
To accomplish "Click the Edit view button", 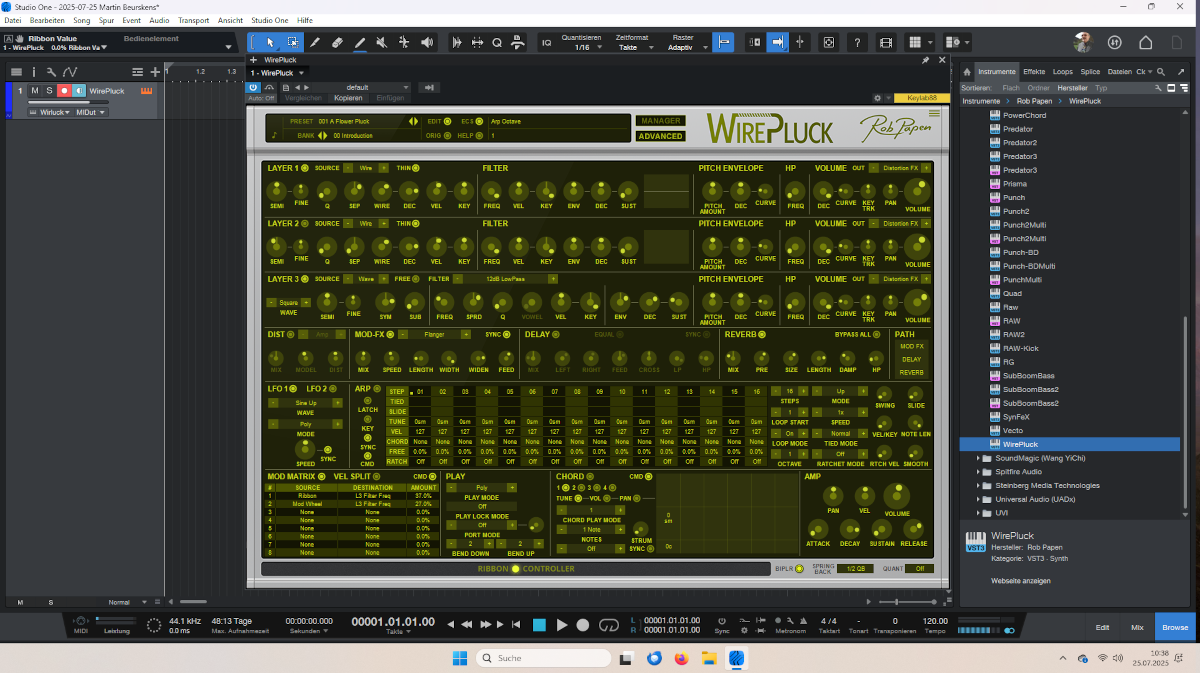I will (x=1102, y=627).
